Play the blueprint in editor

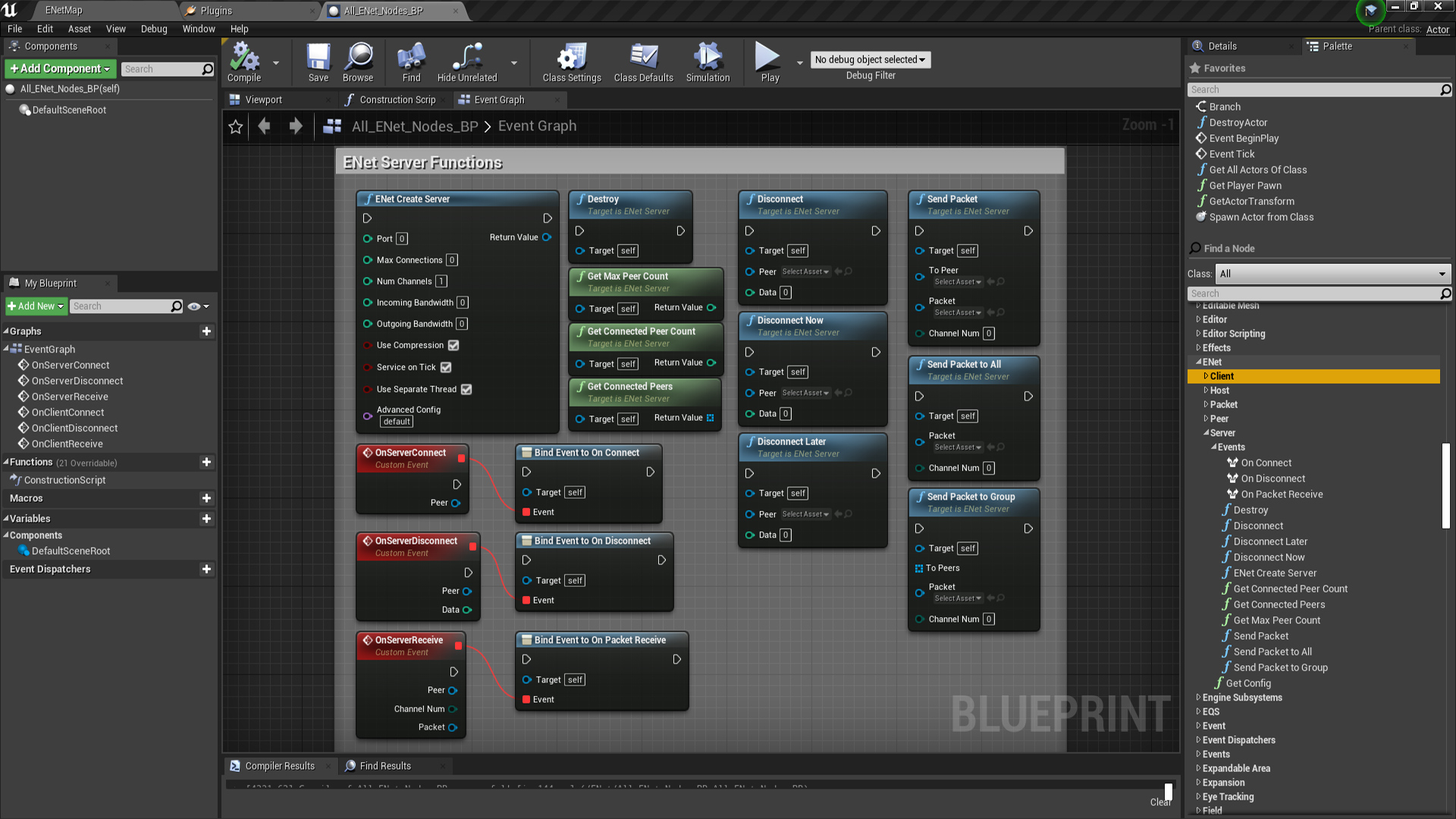(x=770, y=62)
